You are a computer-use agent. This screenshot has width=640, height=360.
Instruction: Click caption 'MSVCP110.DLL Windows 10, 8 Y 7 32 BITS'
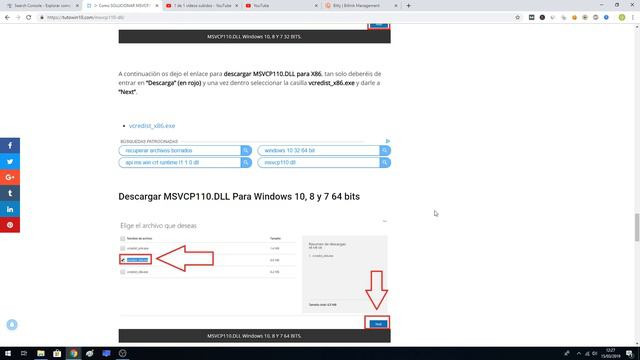pos(254,36)
